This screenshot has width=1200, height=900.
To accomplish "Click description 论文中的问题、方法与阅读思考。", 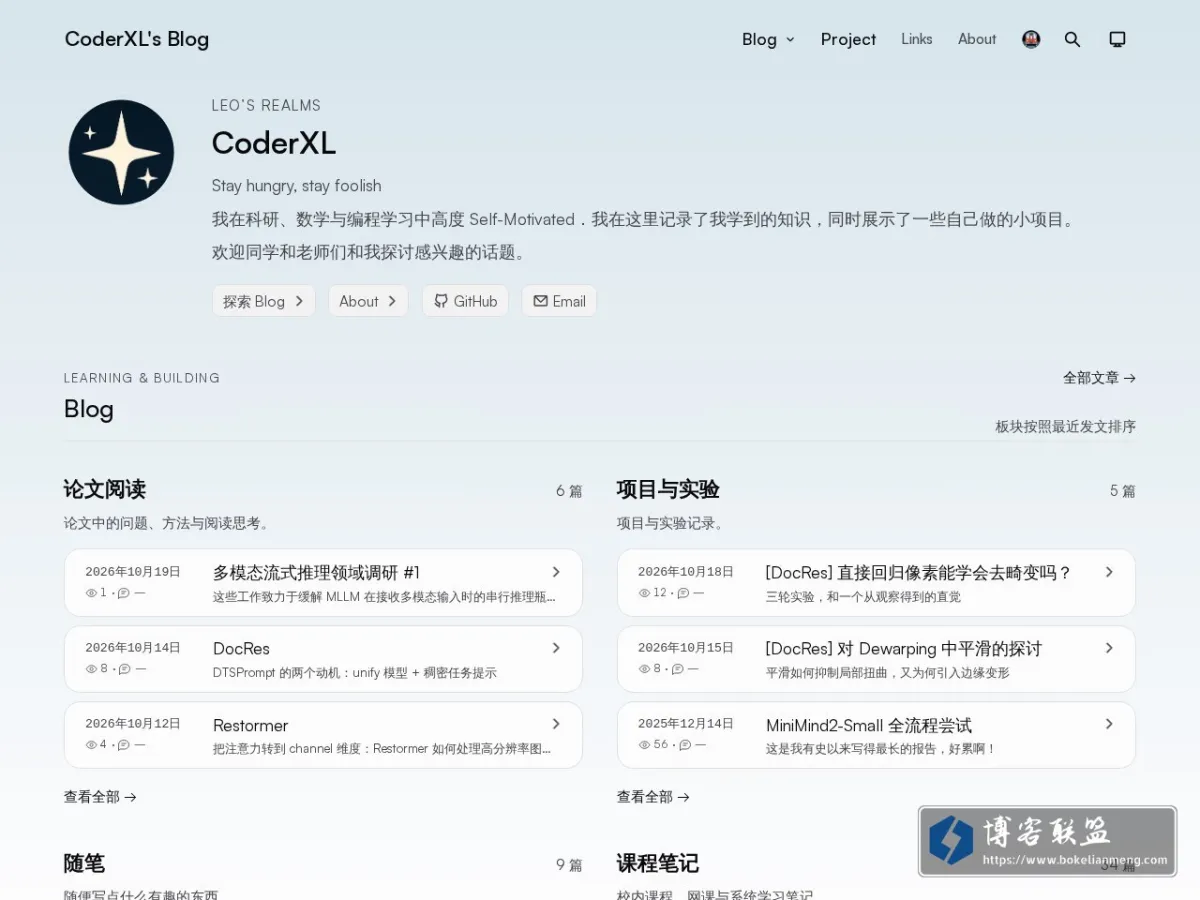I will click(x=168, y=523).
